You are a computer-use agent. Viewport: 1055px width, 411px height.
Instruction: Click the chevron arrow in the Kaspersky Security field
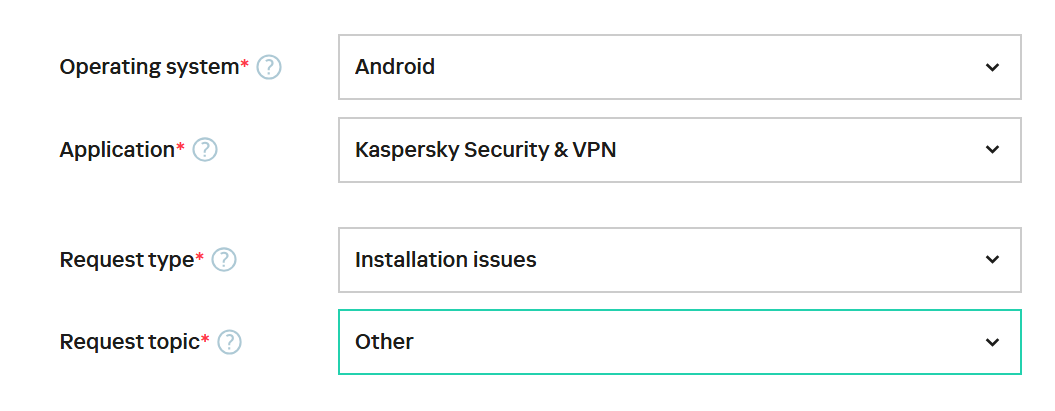coord(992,150)
